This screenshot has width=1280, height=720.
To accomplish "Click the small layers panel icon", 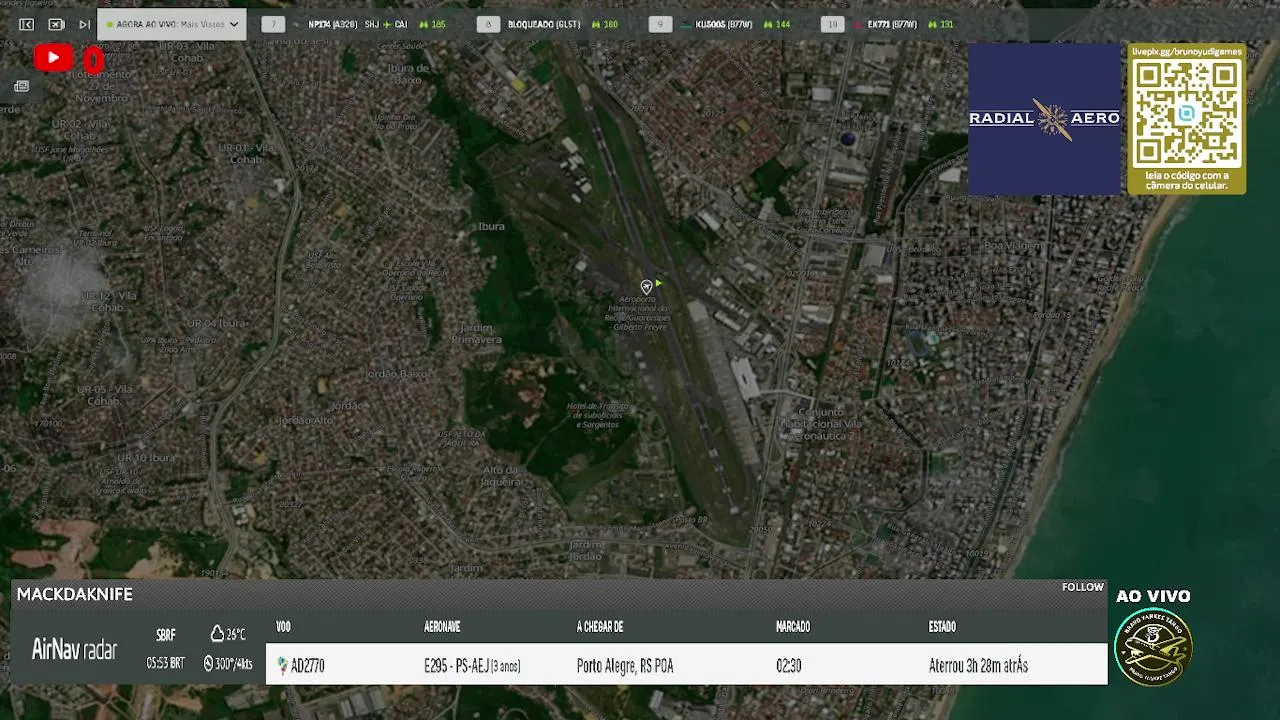I will click(21, 87).
